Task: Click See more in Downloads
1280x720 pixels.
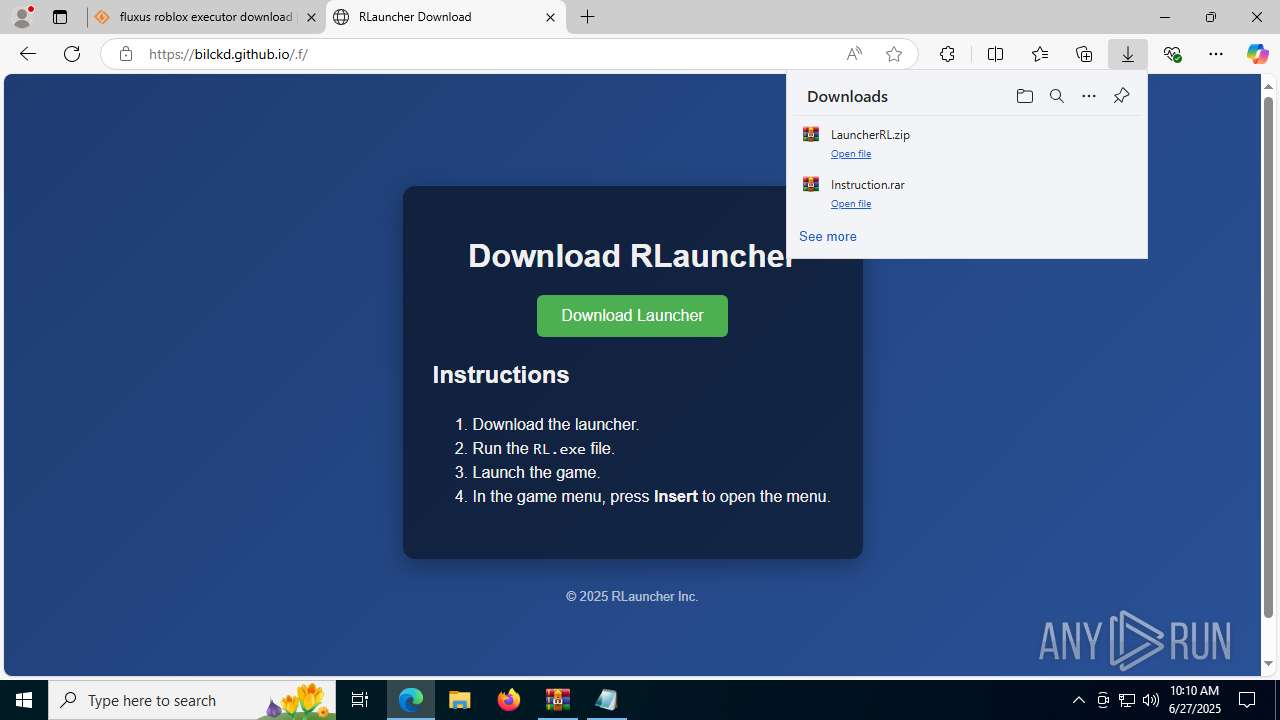Action: tap(828, 236)
